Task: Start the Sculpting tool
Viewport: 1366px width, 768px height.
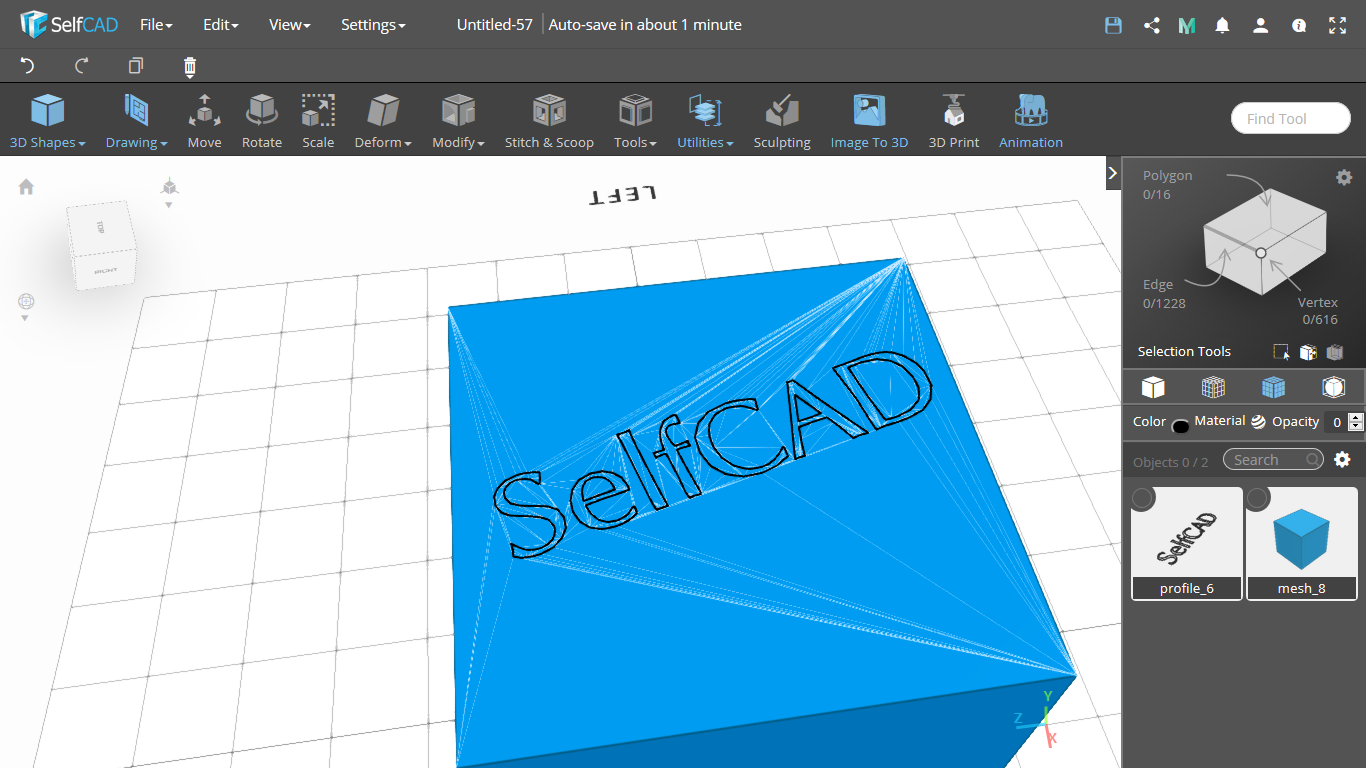Action: [x=782, y=122]
